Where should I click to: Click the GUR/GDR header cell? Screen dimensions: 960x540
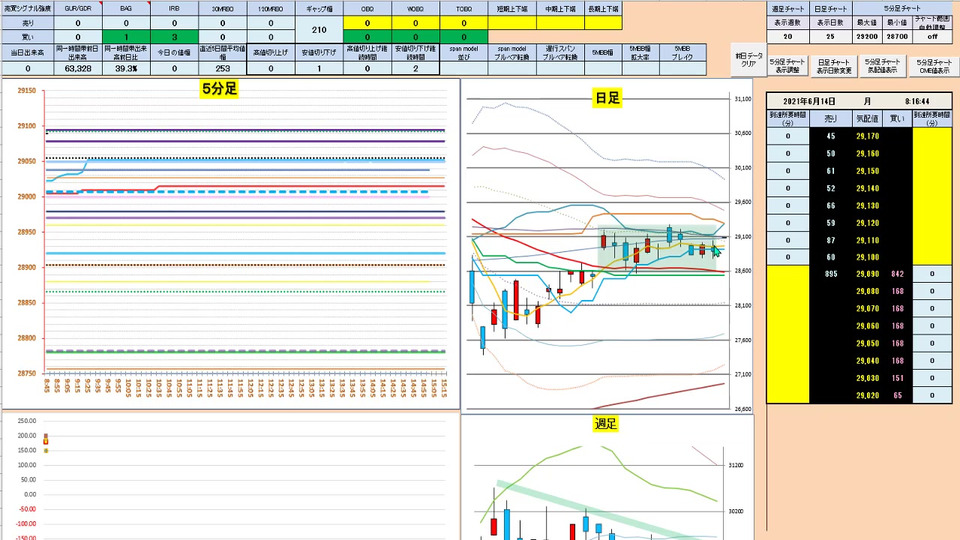coord(78,9)
